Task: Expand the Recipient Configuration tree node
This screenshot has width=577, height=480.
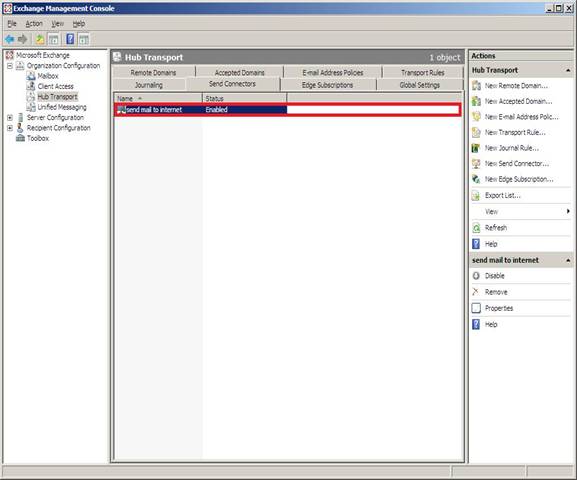Action: (x=10, y=128)
